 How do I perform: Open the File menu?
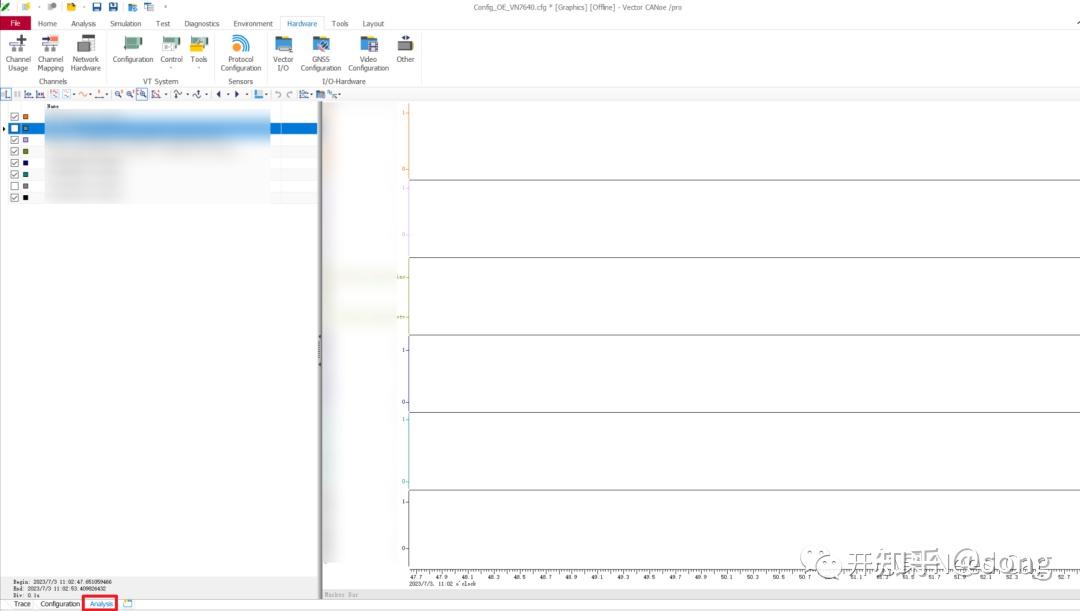point(15,23)
